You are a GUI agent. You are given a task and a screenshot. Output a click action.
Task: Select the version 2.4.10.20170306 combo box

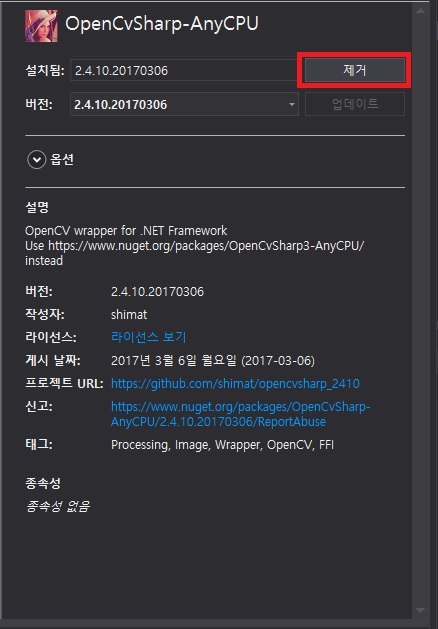(185, 105)
